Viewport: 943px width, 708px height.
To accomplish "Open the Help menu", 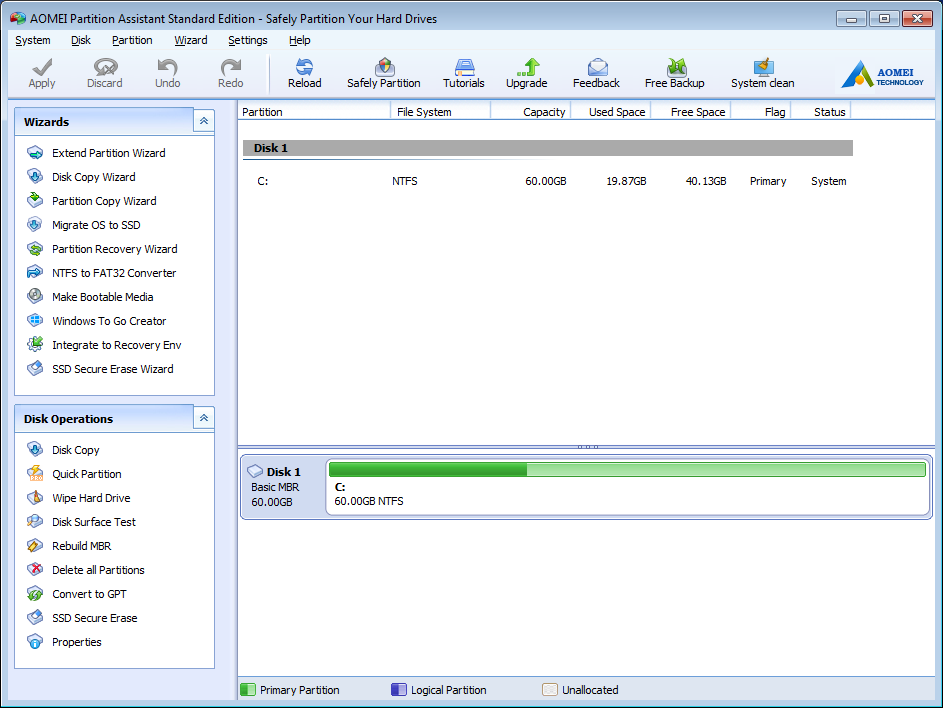I will point(299,40).
